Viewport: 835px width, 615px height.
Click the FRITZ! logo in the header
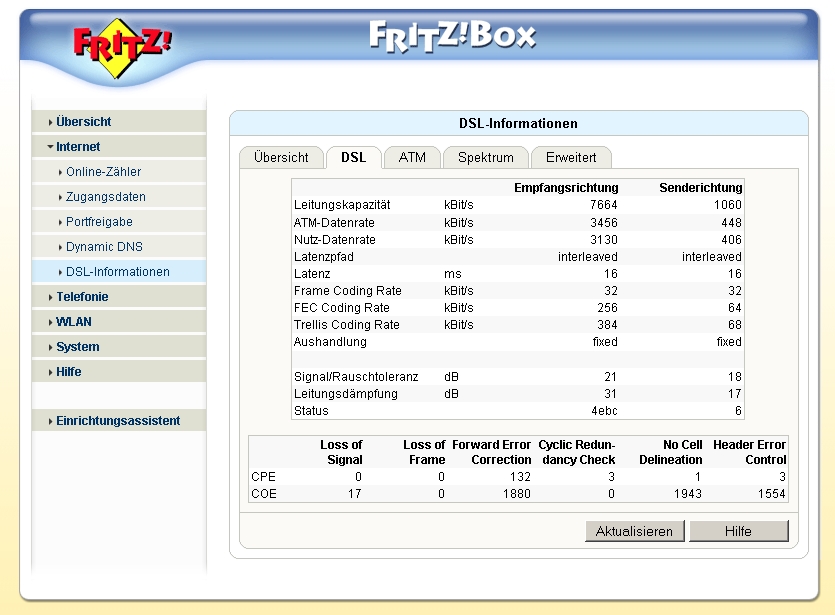point(123,48)
